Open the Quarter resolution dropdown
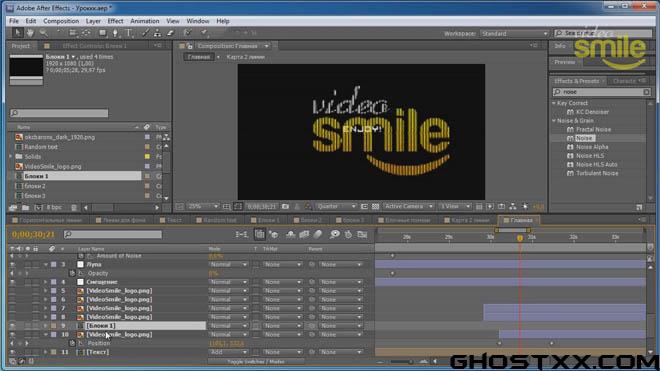 pos(336,206)
